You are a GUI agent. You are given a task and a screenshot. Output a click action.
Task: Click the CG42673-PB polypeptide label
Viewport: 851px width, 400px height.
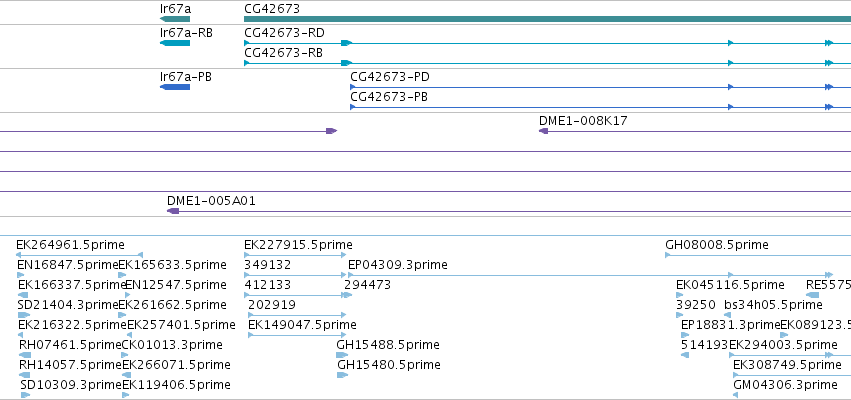click(x=389, y=97)
